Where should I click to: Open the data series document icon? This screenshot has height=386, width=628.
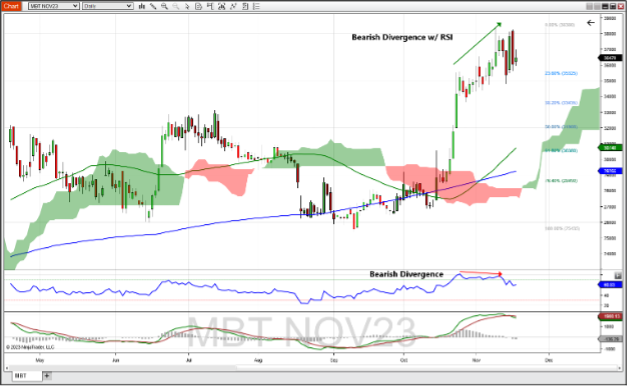coord(199,6)
